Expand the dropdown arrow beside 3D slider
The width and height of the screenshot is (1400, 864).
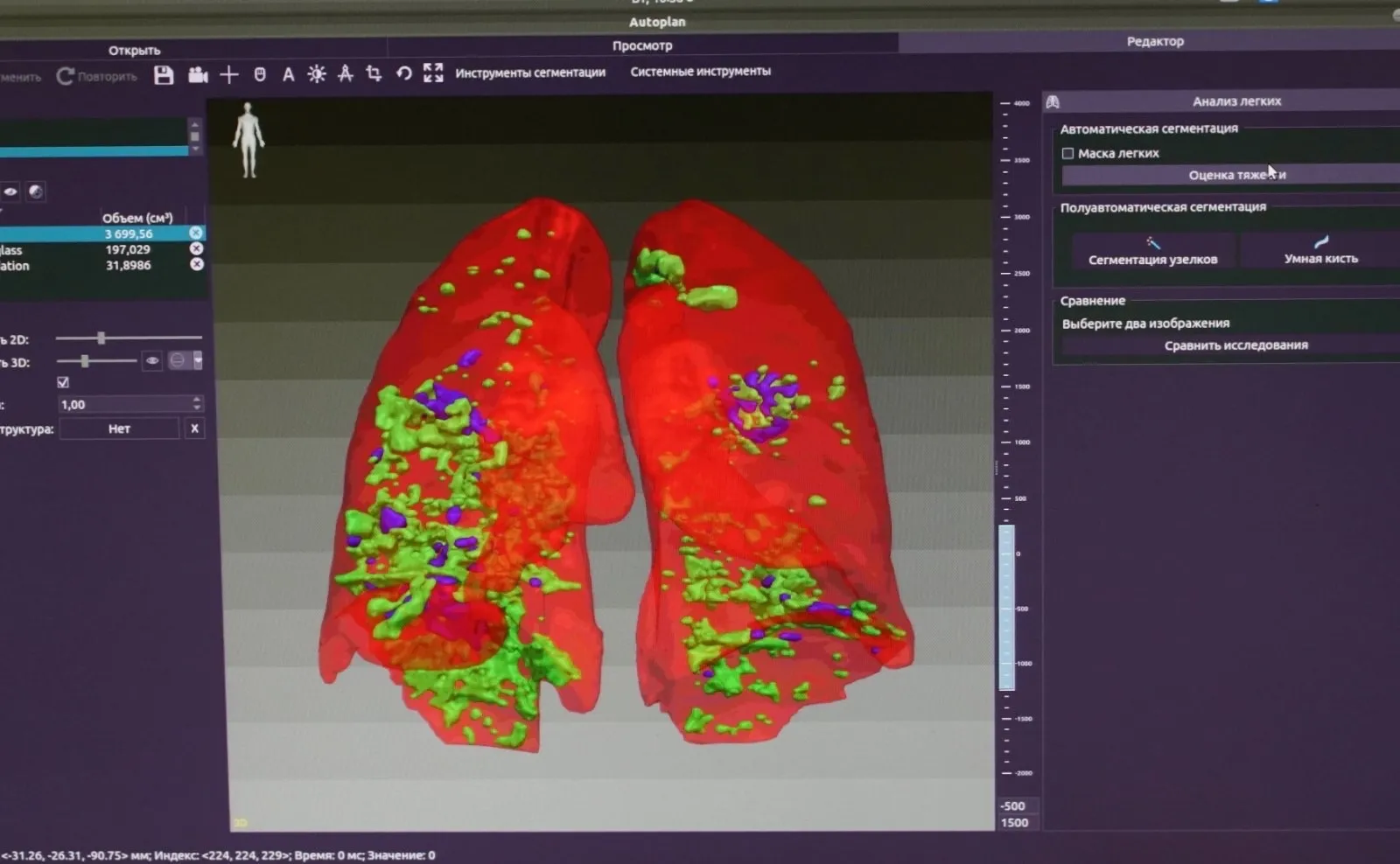coord(199,360)
